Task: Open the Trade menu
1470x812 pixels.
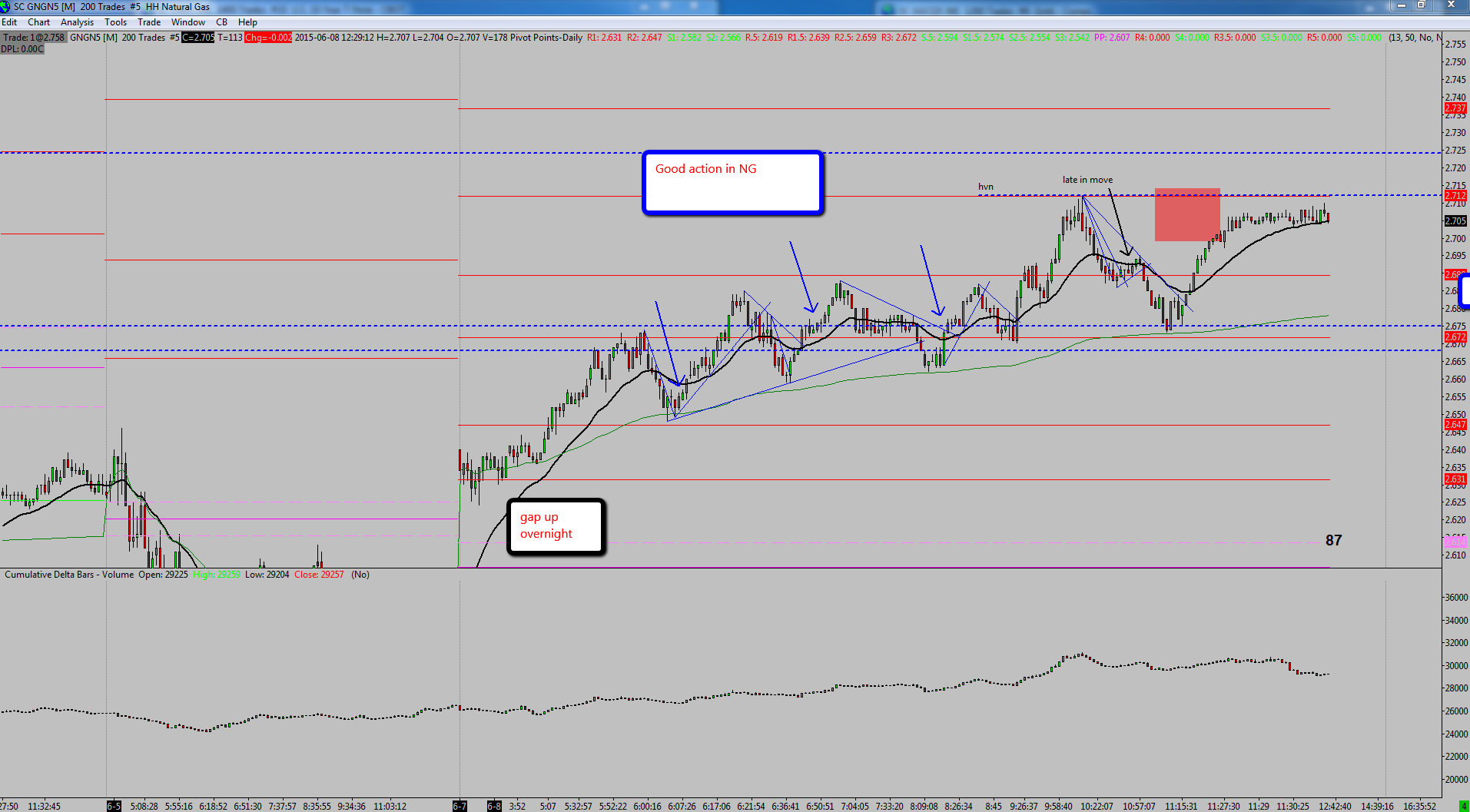Action: 149,22
